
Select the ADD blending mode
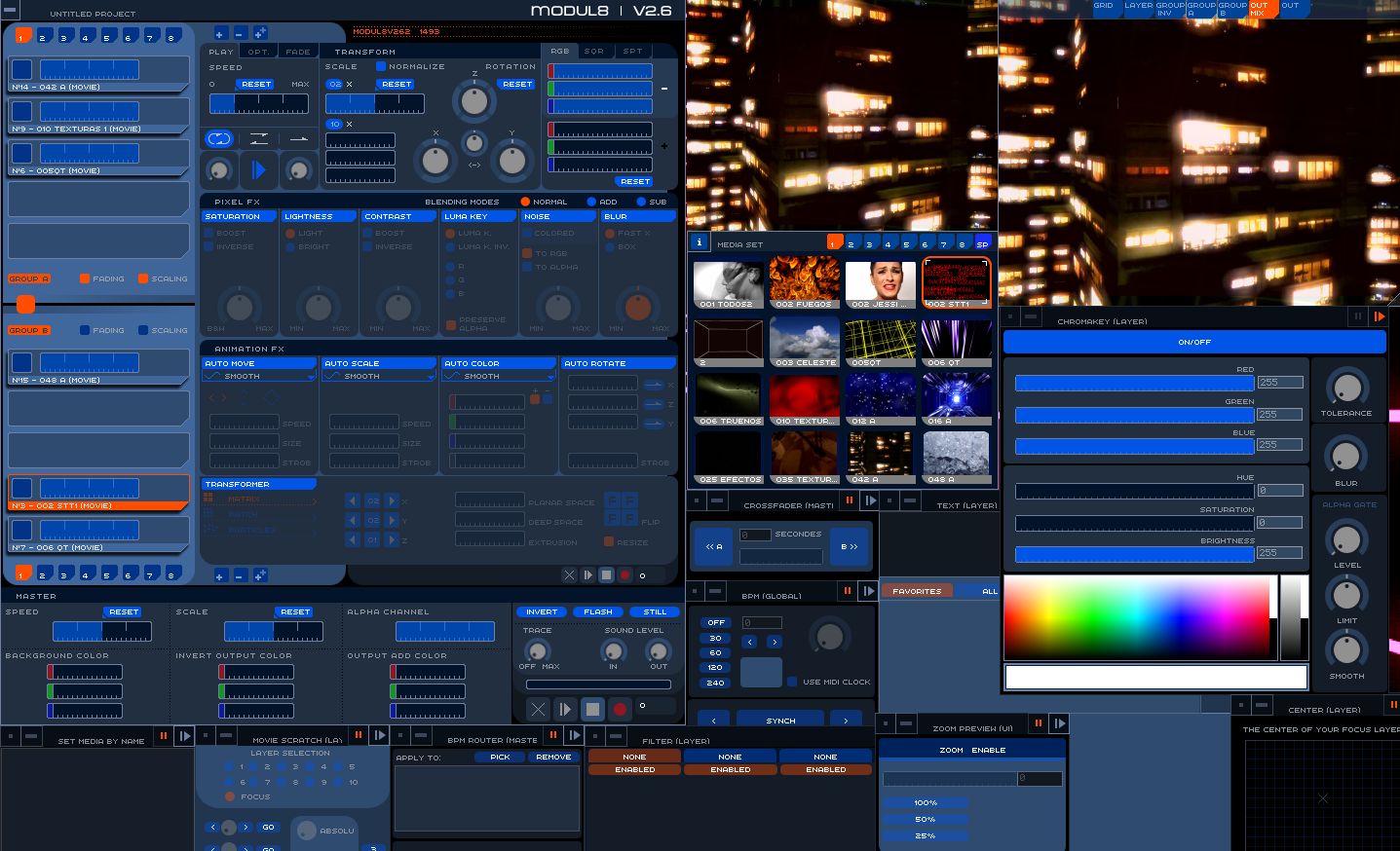[591, 202]
